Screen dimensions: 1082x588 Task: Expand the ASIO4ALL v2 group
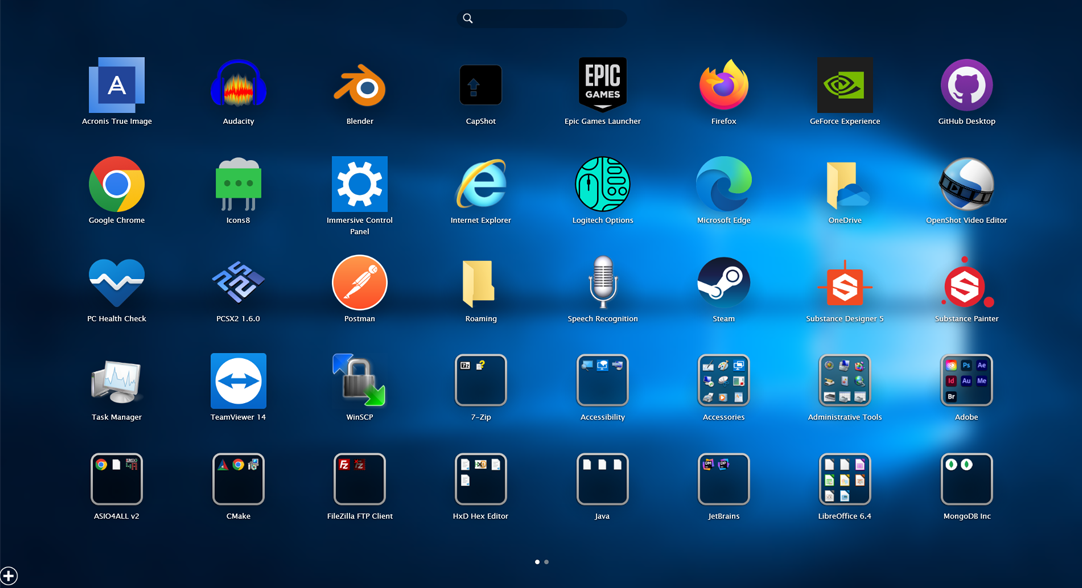click(117, 479)
